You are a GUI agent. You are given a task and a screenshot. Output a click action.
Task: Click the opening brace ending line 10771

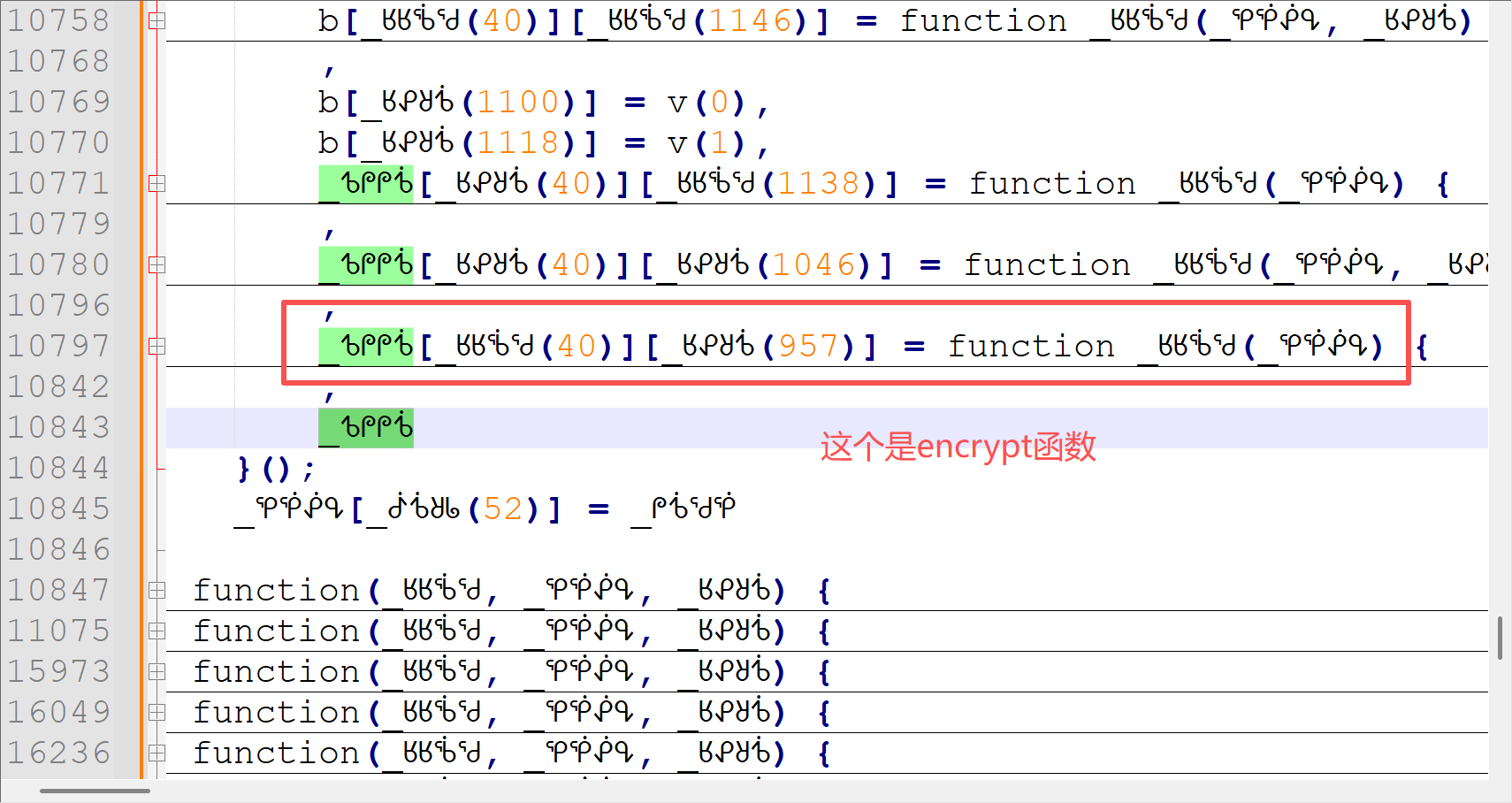click(x=1443, y=183)
